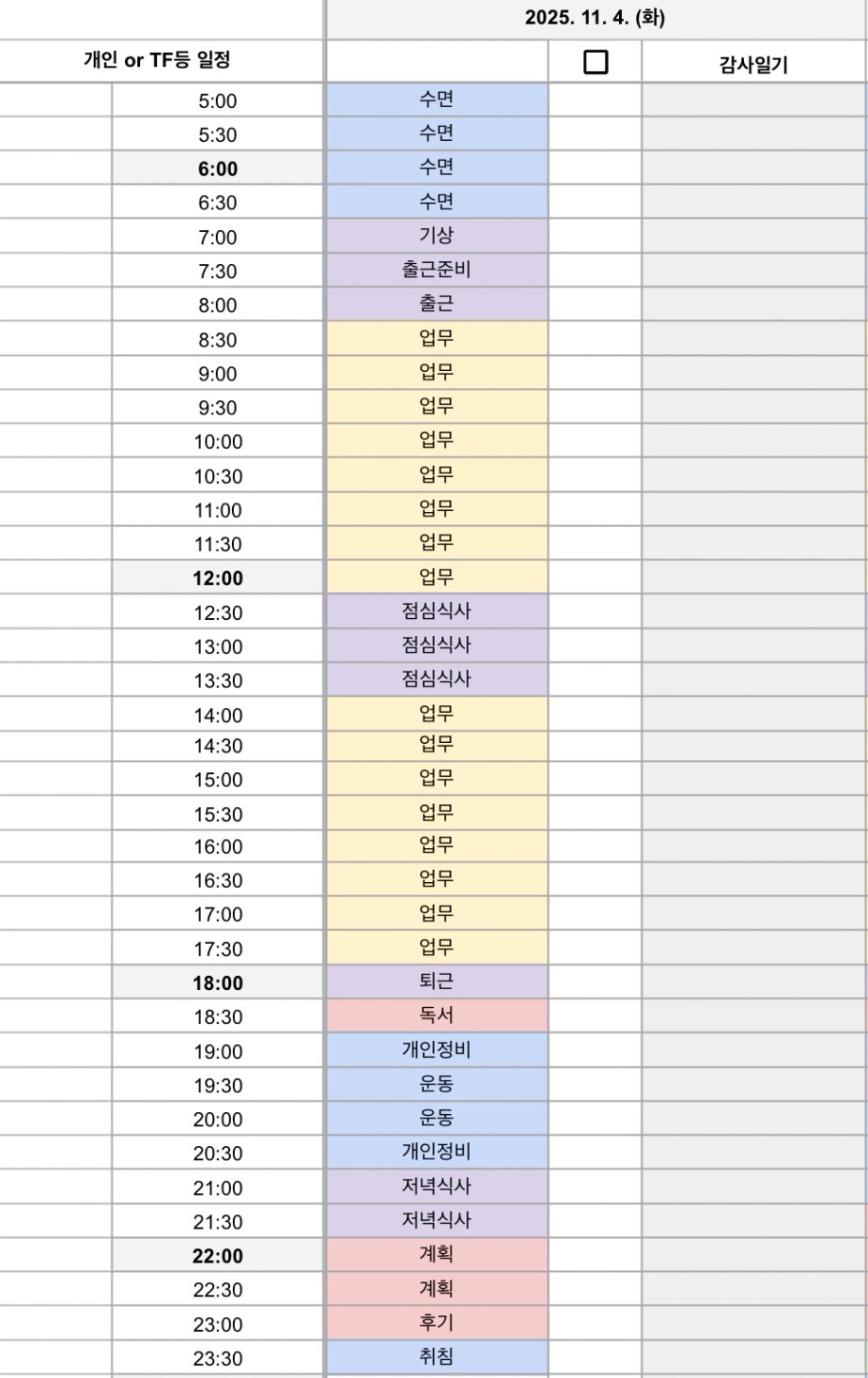Check the checkbox in the header row

pyautogui.click(x=596, y=62)
